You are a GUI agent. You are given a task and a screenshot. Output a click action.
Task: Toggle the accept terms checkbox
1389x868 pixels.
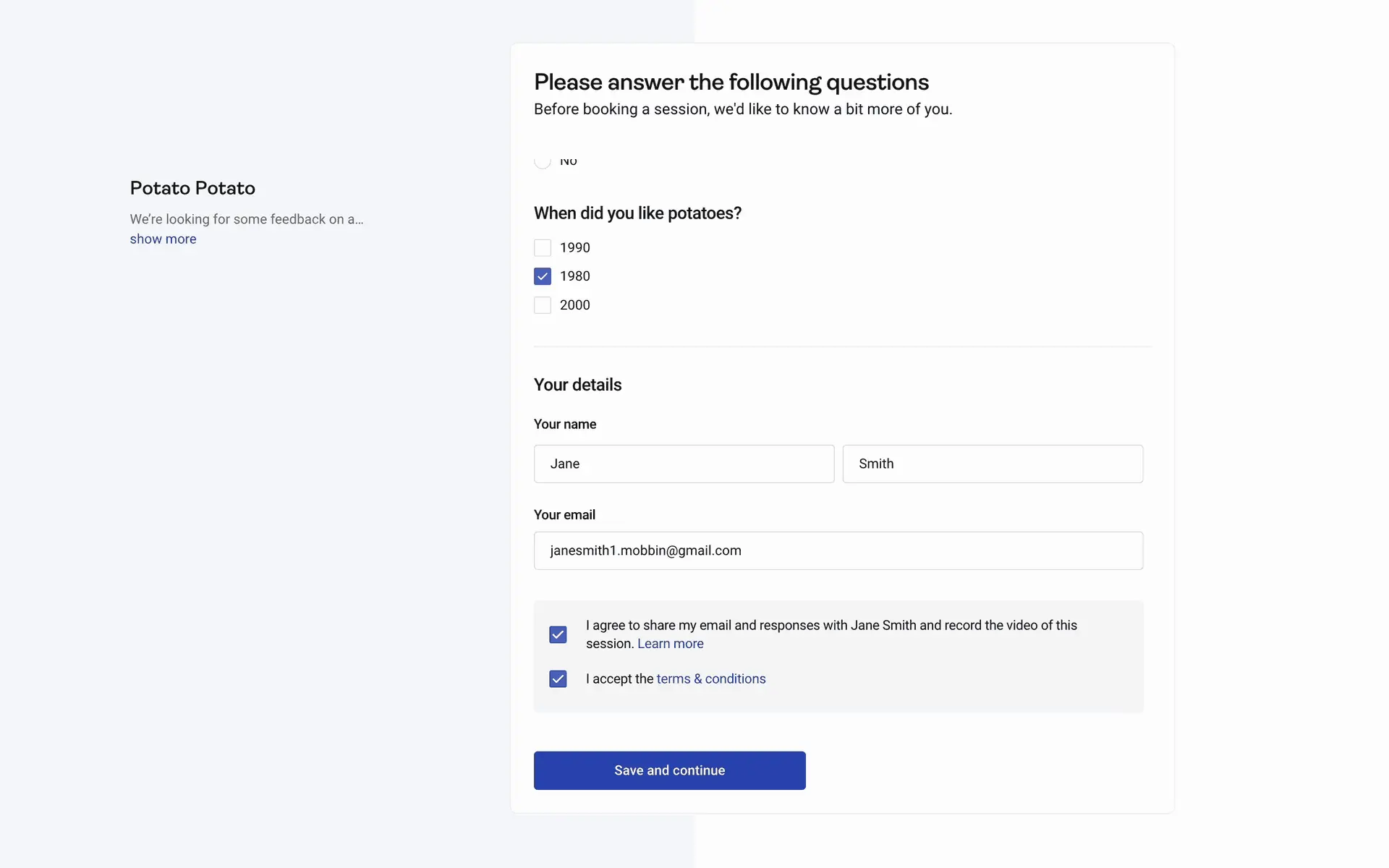tap(558, 678)
